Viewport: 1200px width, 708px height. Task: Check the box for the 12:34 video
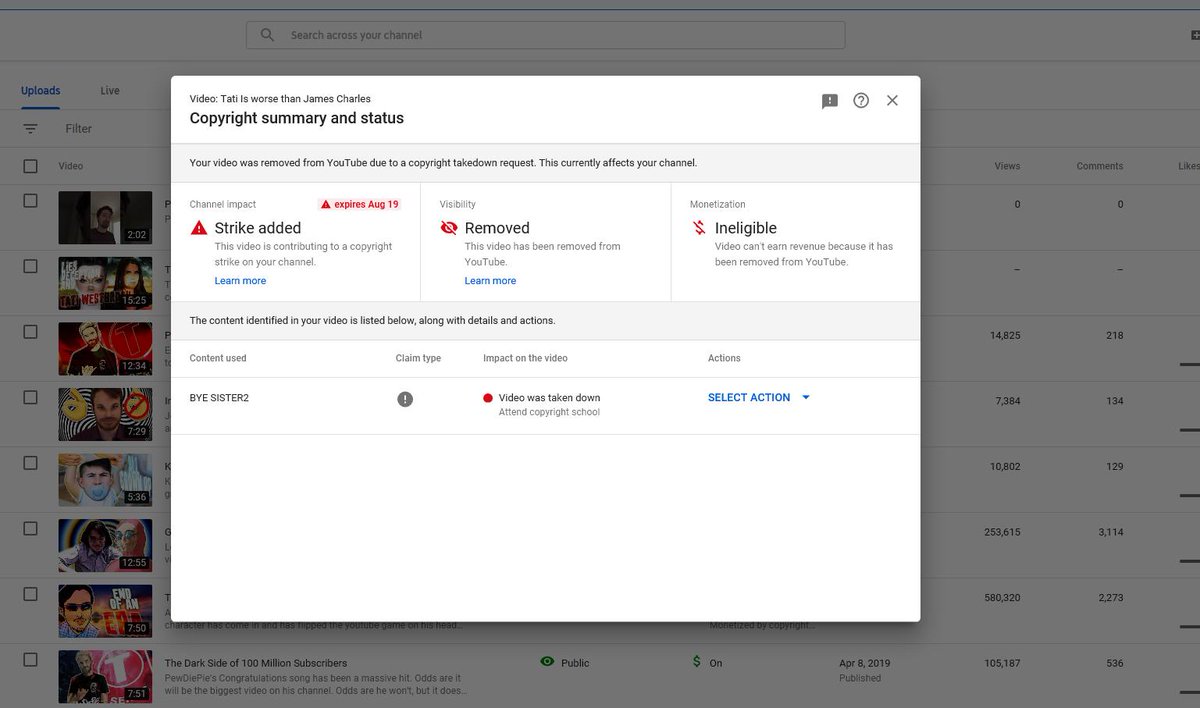point(31,332)
